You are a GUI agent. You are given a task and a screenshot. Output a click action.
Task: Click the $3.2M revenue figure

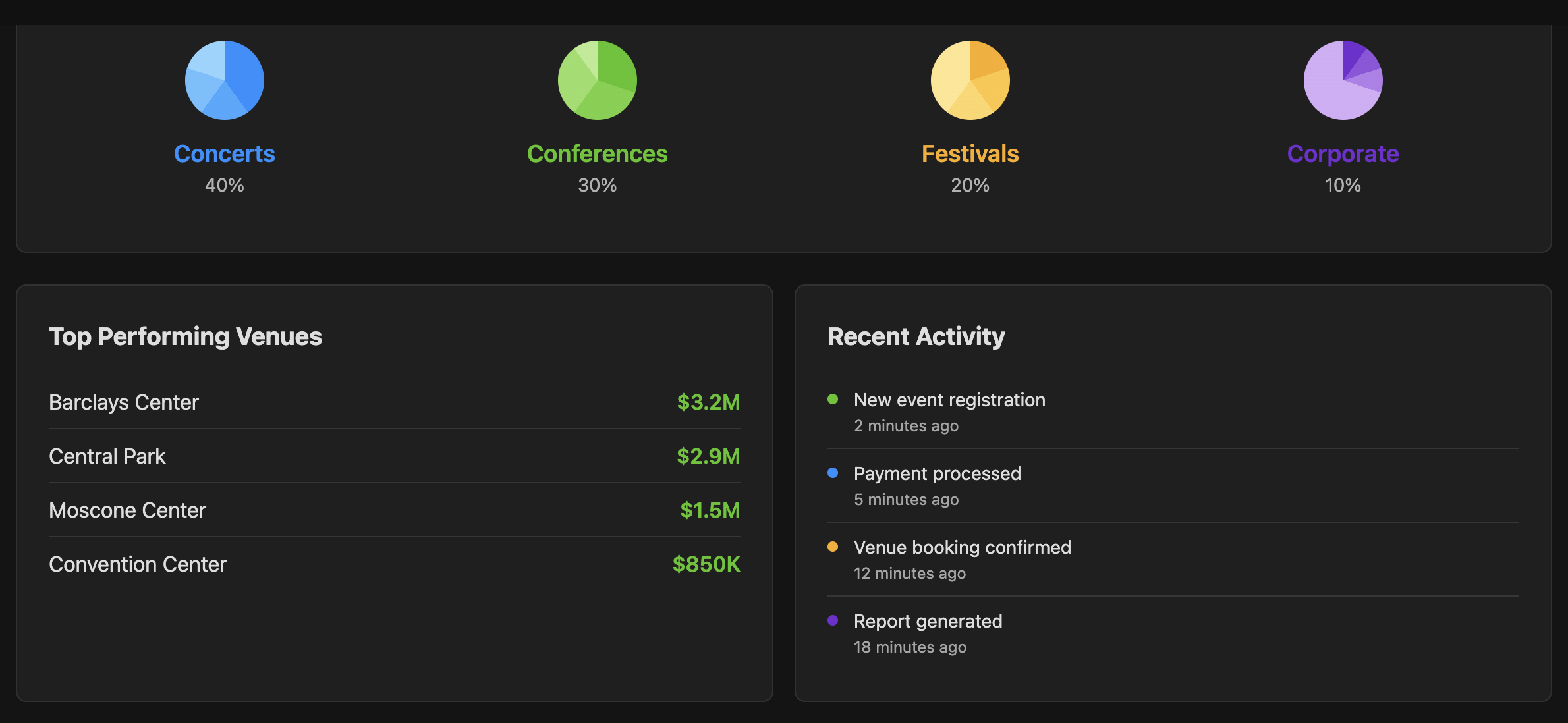point(709,402)
